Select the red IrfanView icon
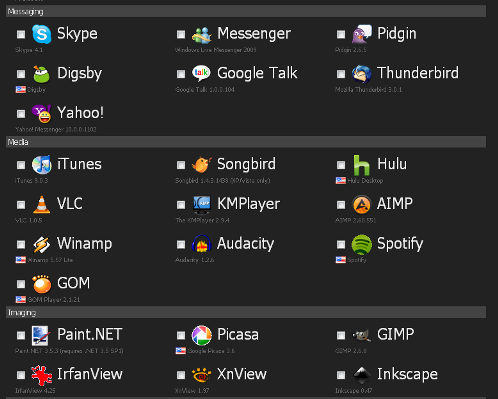The image size is (498, 399). (42, 375)
